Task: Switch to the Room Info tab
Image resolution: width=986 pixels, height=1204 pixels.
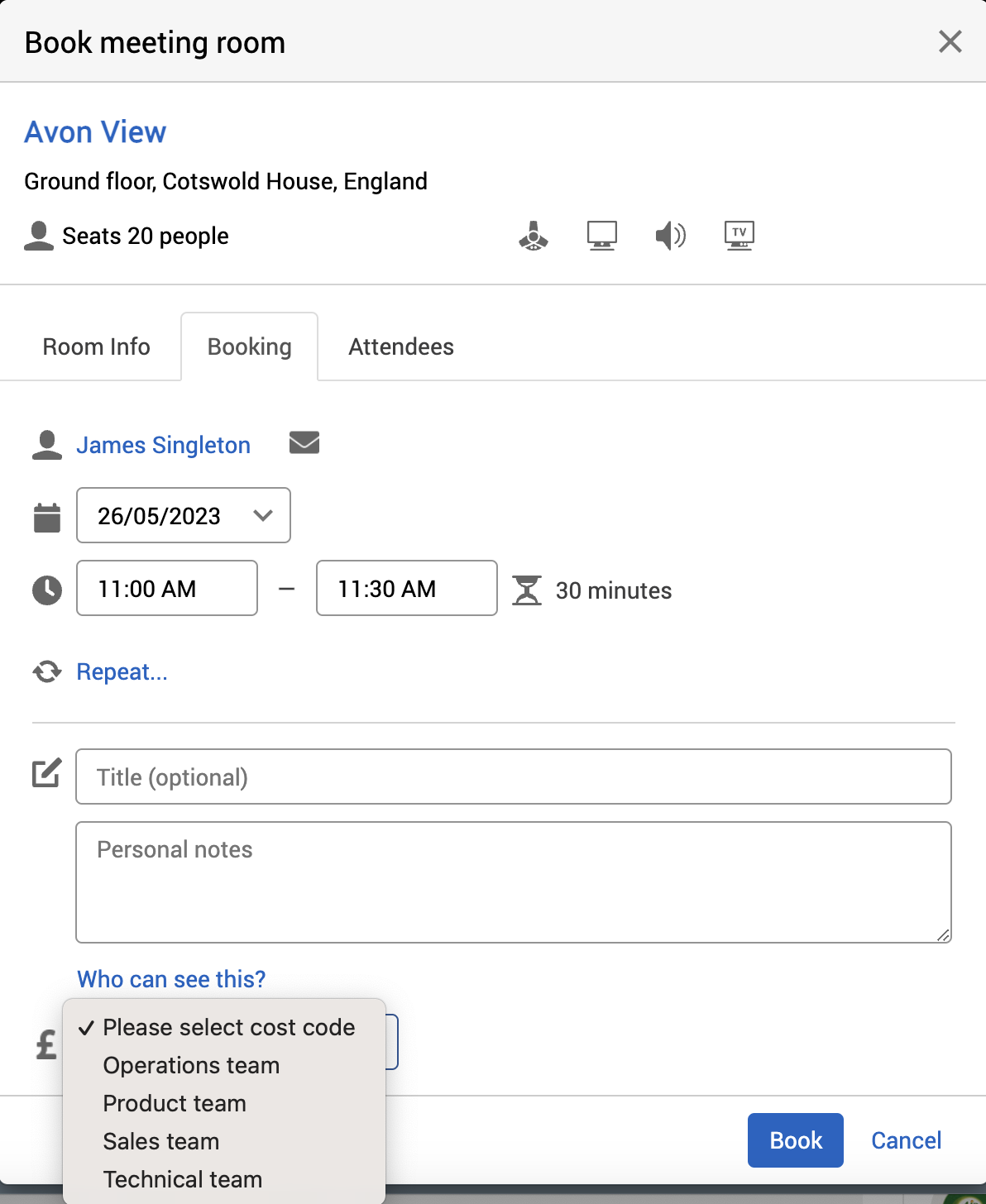Action: coord(96,346)
